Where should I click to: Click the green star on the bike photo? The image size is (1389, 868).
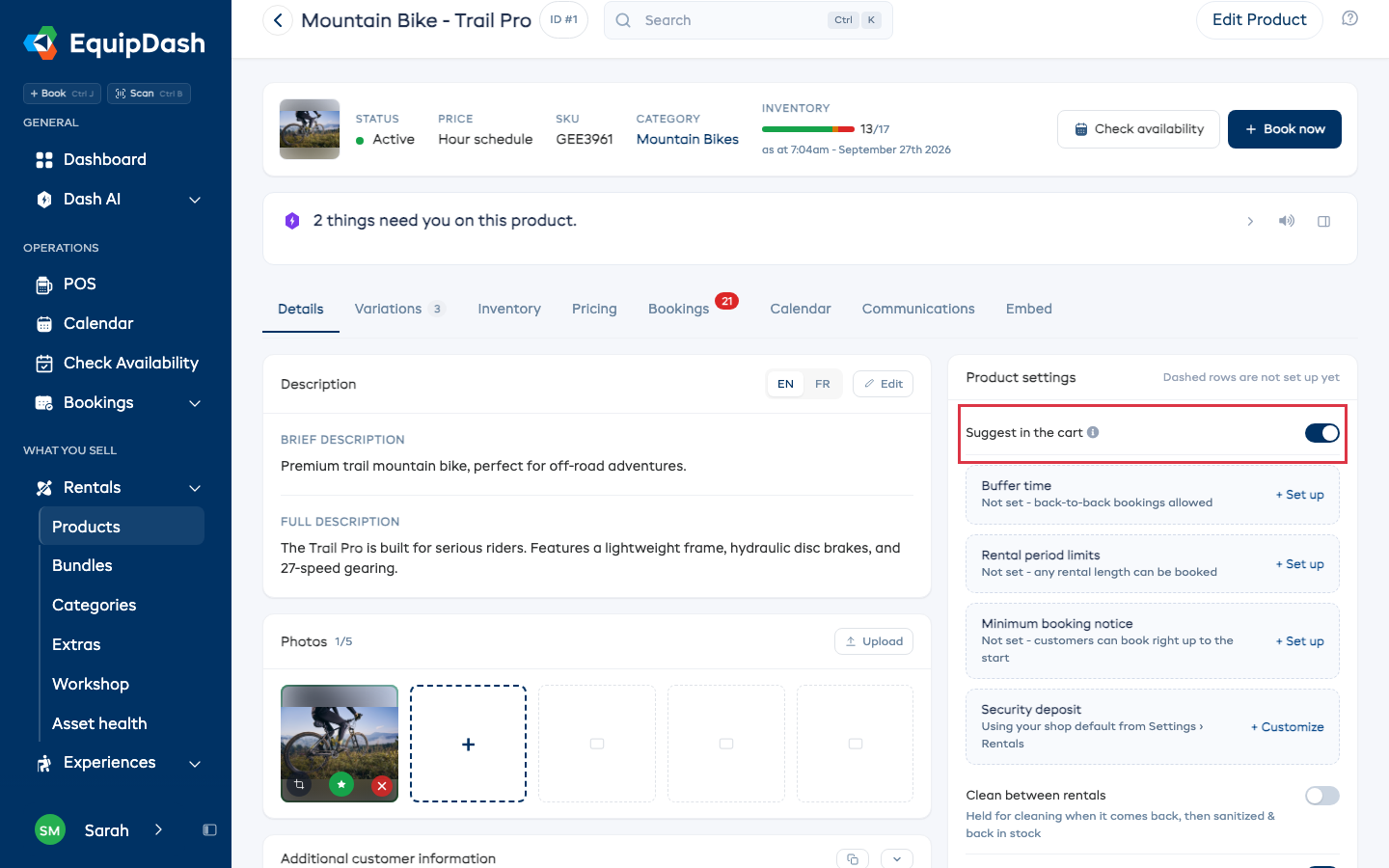341,785
